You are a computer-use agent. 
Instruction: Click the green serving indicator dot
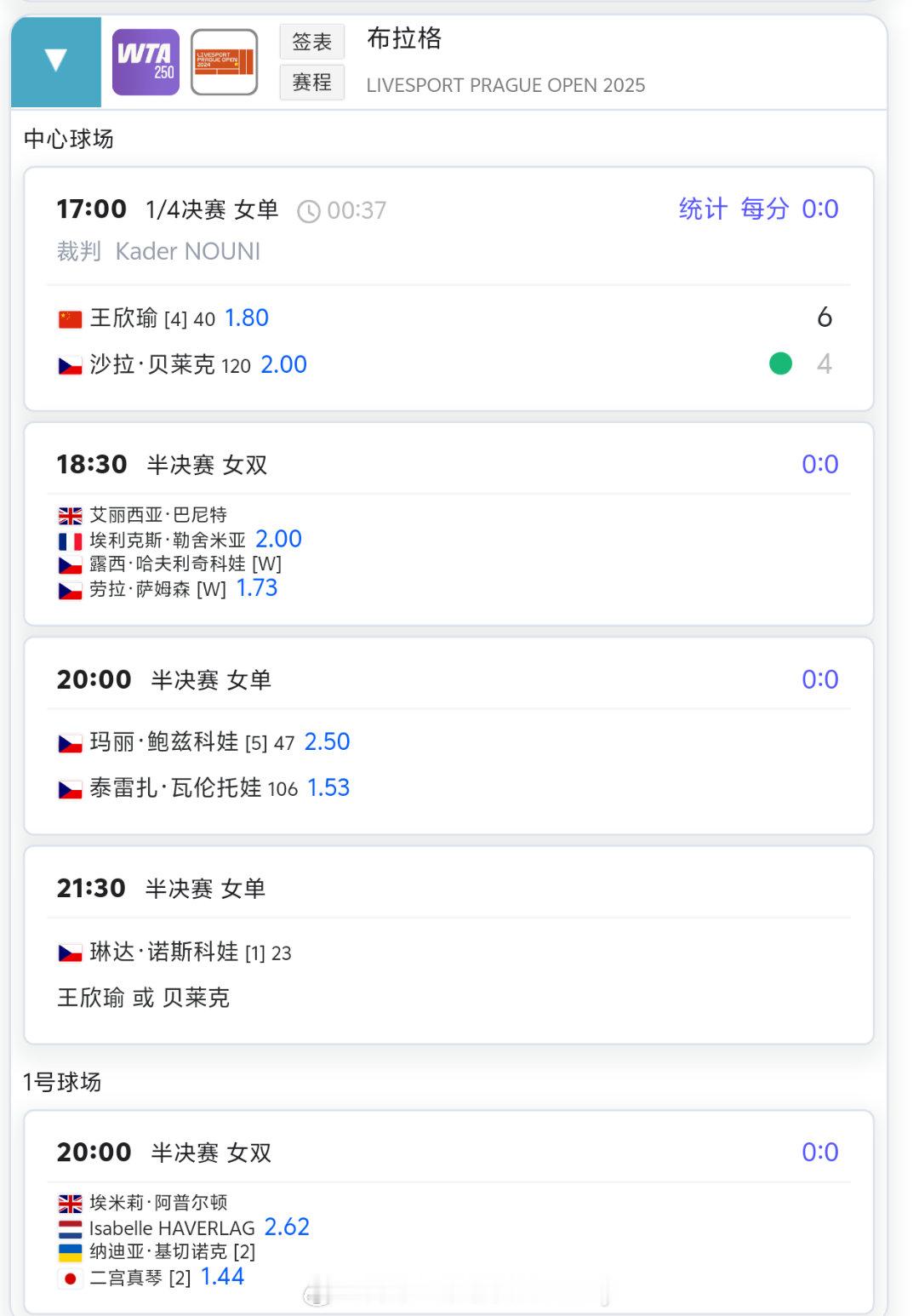[780, 363]
